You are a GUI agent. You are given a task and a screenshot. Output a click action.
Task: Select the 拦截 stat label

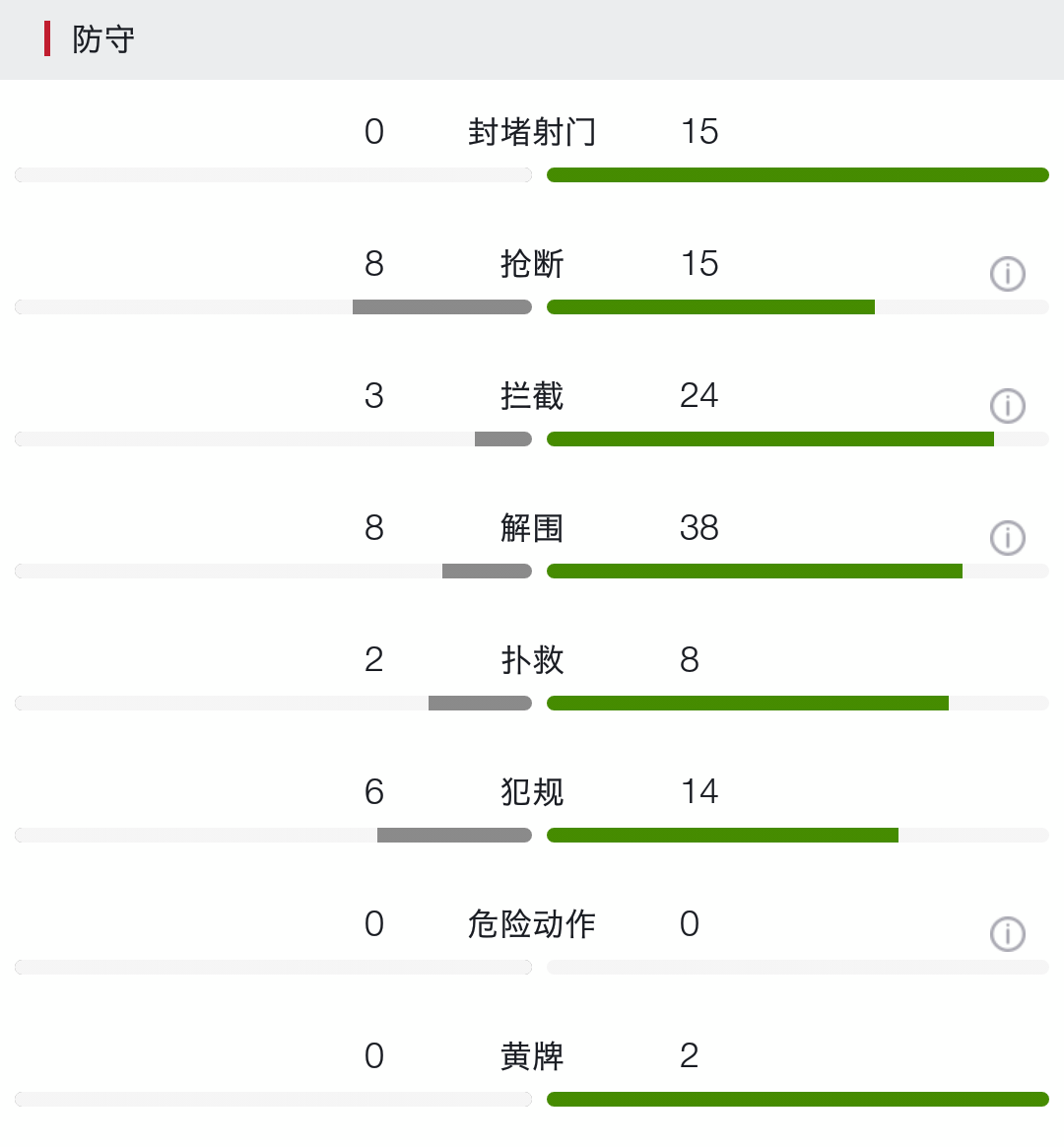tap(532, 396)
